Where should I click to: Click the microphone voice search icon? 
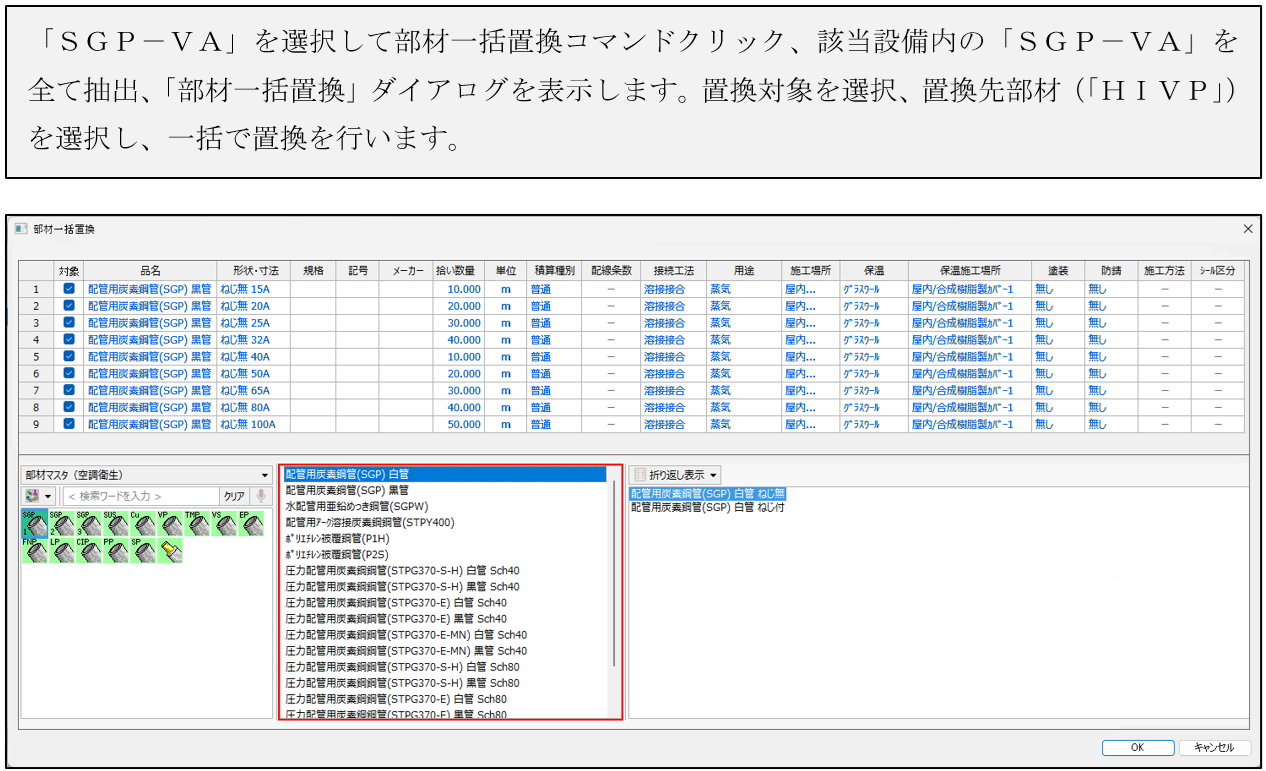[261, 496]
